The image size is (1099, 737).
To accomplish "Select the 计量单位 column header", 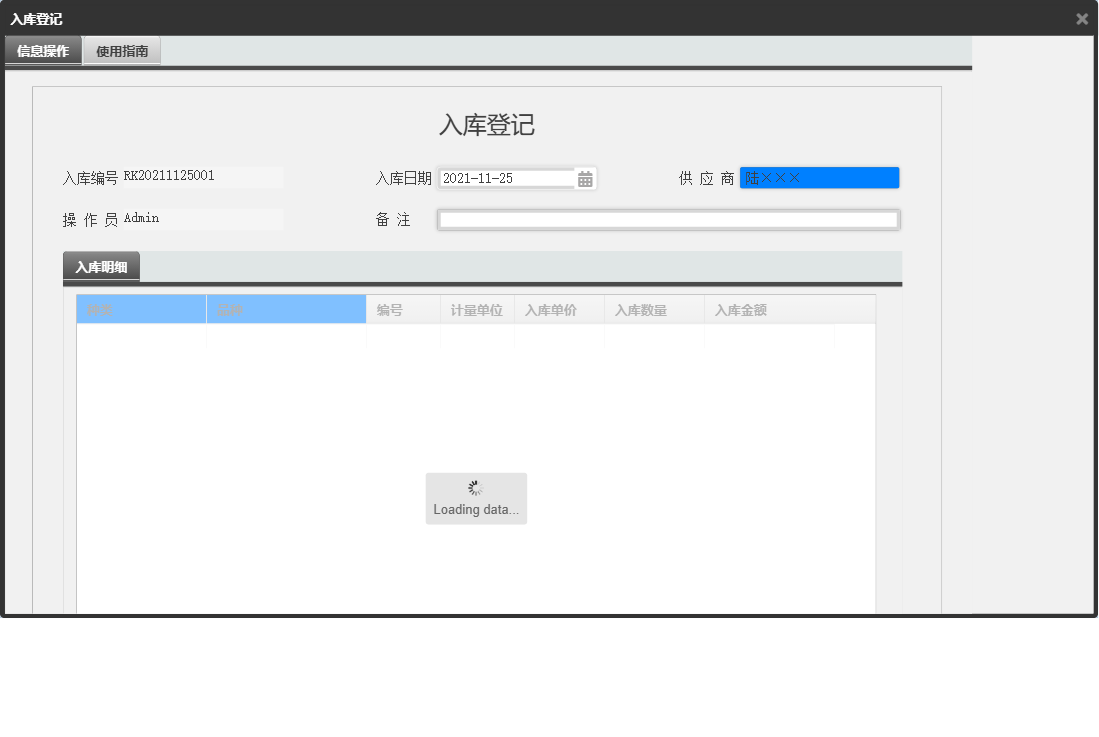I will pos(477,309).
